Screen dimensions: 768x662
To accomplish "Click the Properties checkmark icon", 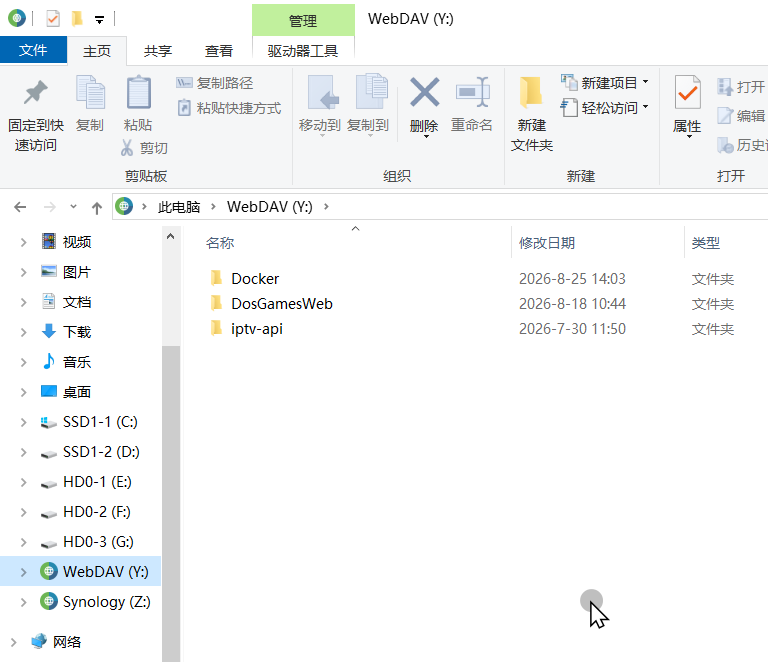I will click(x=687, y=92).
